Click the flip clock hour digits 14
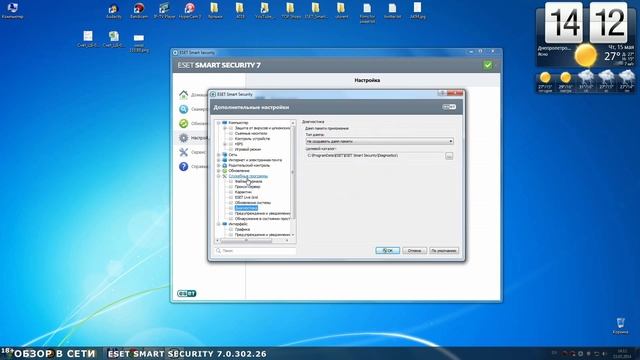Viewport: 640px width, 360px height. (x=564, y=22)
